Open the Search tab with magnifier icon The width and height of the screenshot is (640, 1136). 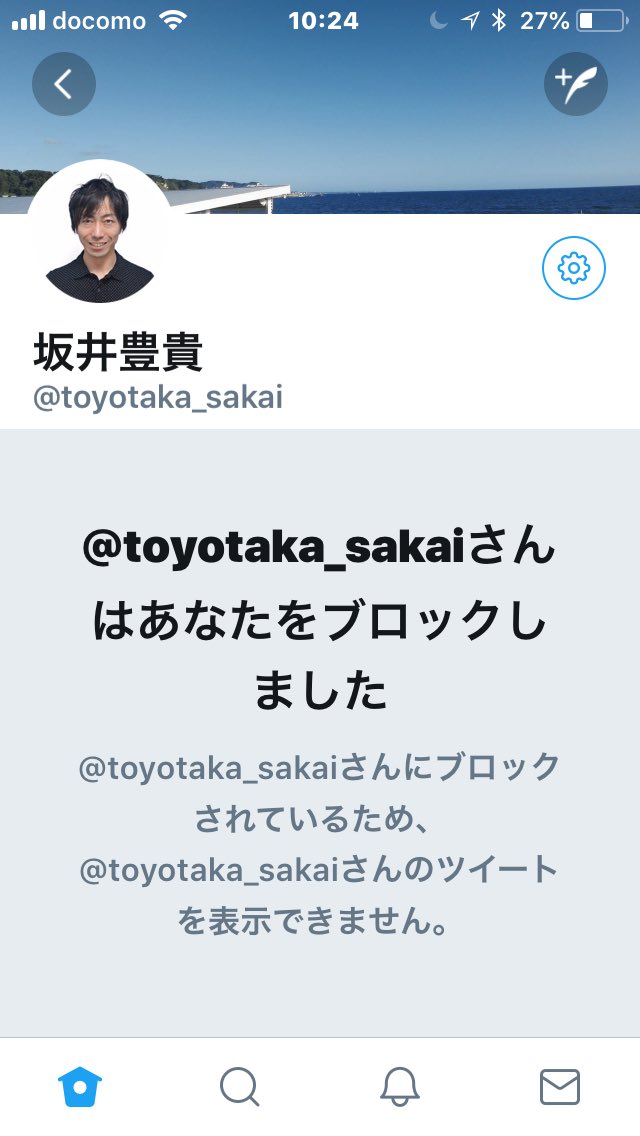pos(239,1087)
